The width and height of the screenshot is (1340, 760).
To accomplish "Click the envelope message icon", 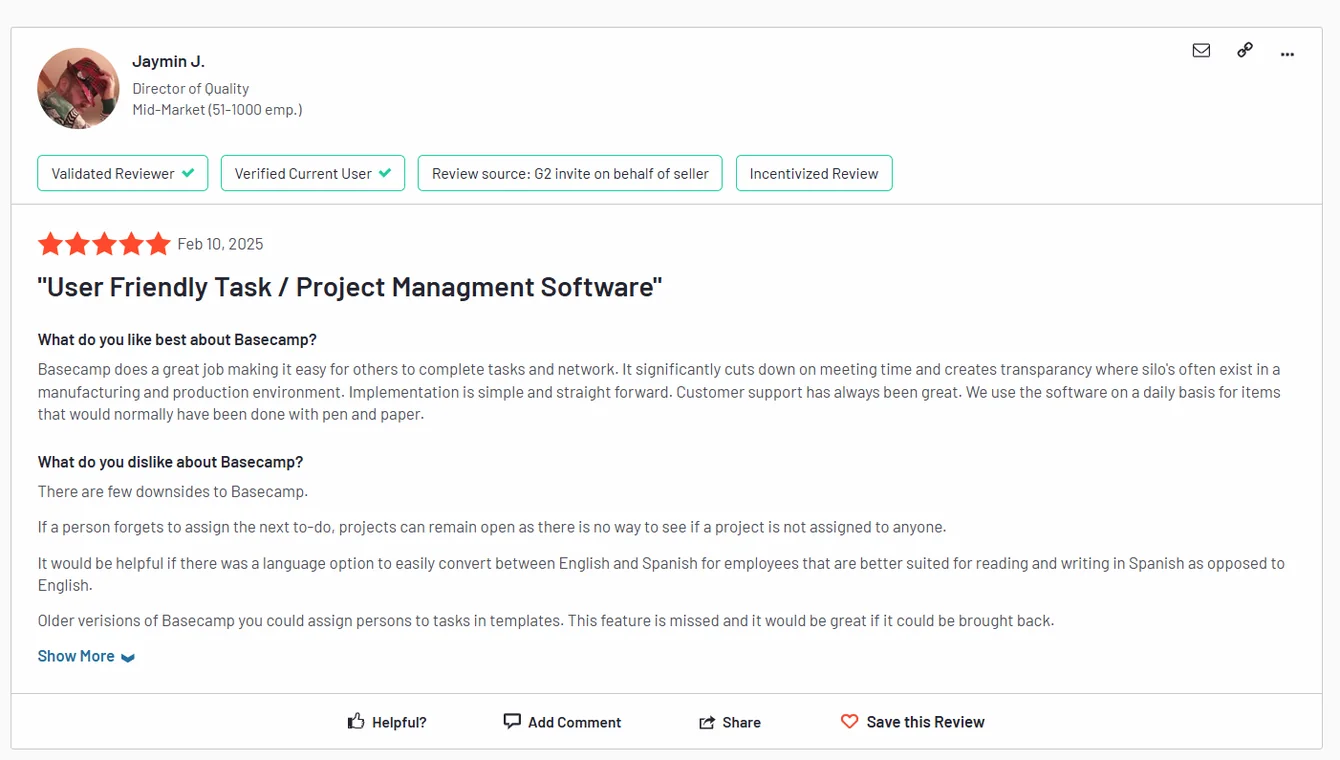I will (1201, 50).
